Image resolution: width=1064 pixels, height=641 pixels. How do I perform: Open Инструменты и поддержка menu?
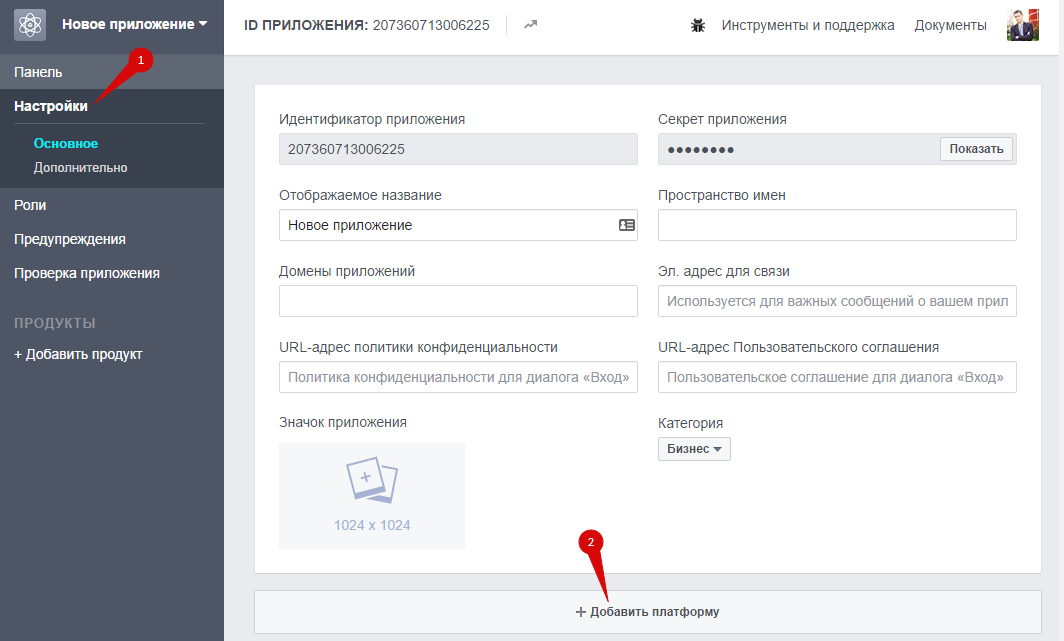pos(807,25)
